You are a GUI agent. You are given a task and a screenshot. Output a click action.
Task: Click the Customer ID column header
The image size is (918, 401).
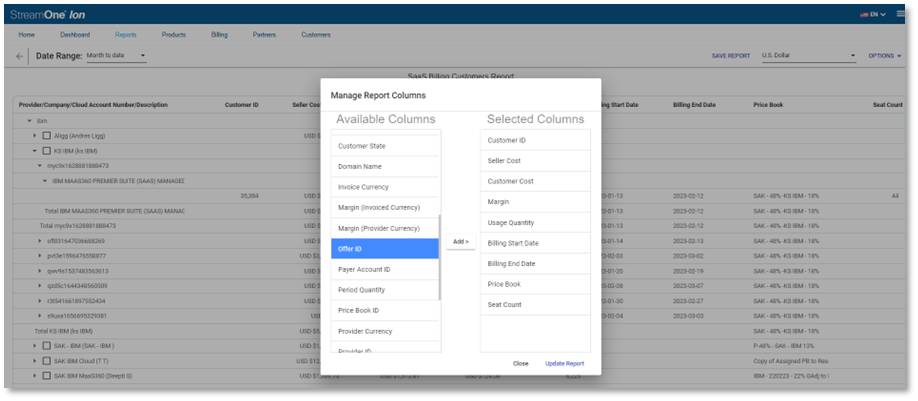click(241, 105)
